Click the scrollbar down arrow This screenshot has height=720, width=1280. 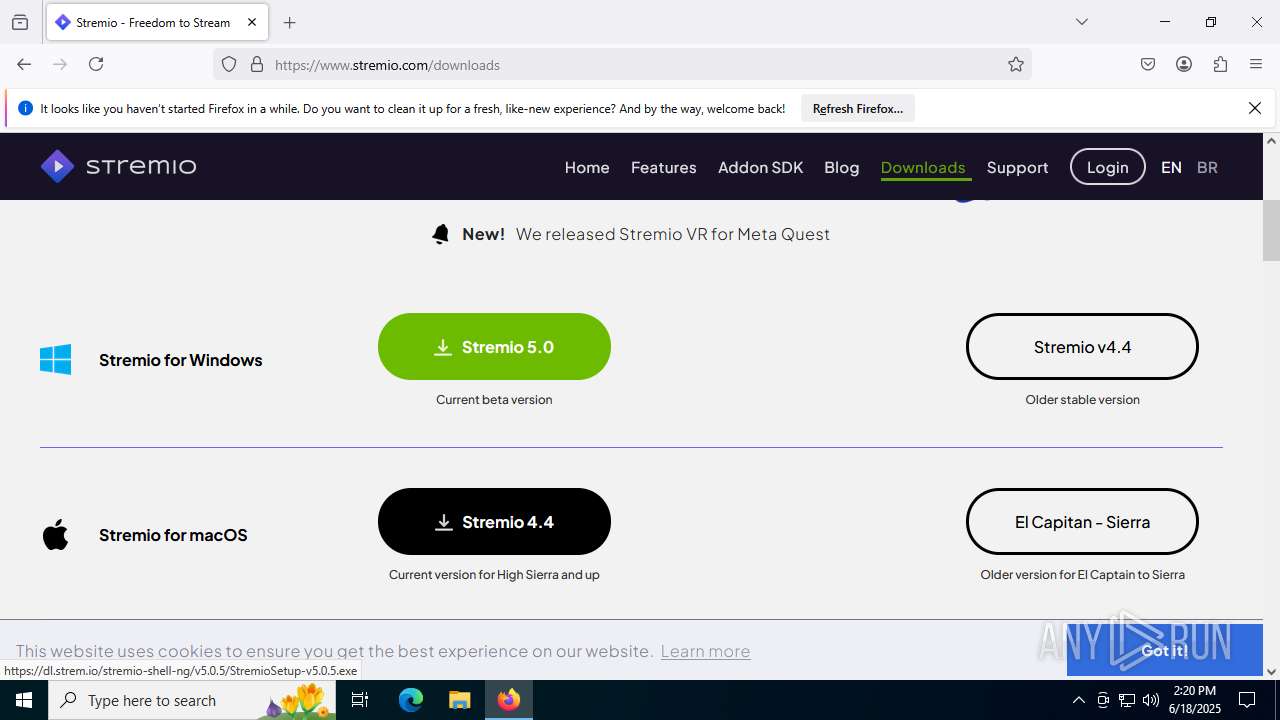click(x=1271, y=671)
